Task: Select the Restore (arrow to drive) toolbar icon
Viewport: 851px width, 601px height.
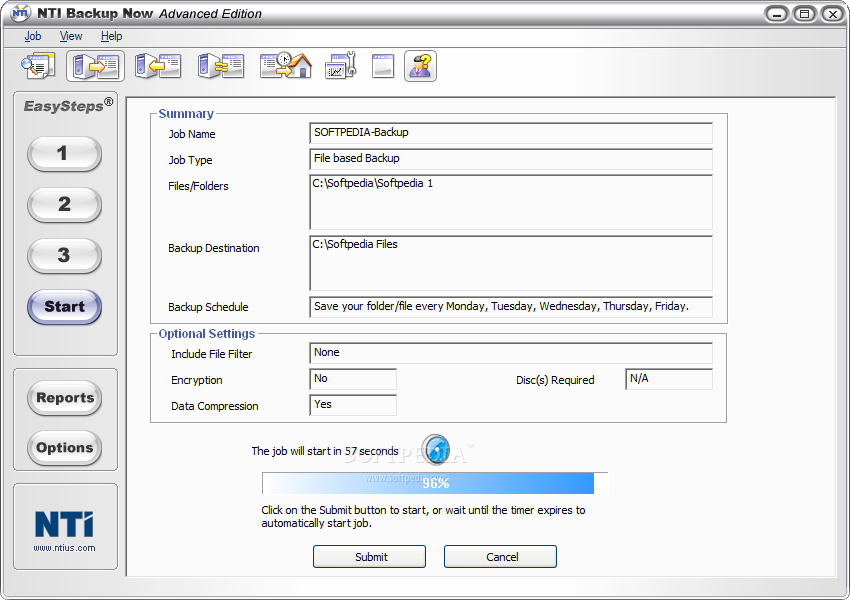Action: (x=158, y=66)
